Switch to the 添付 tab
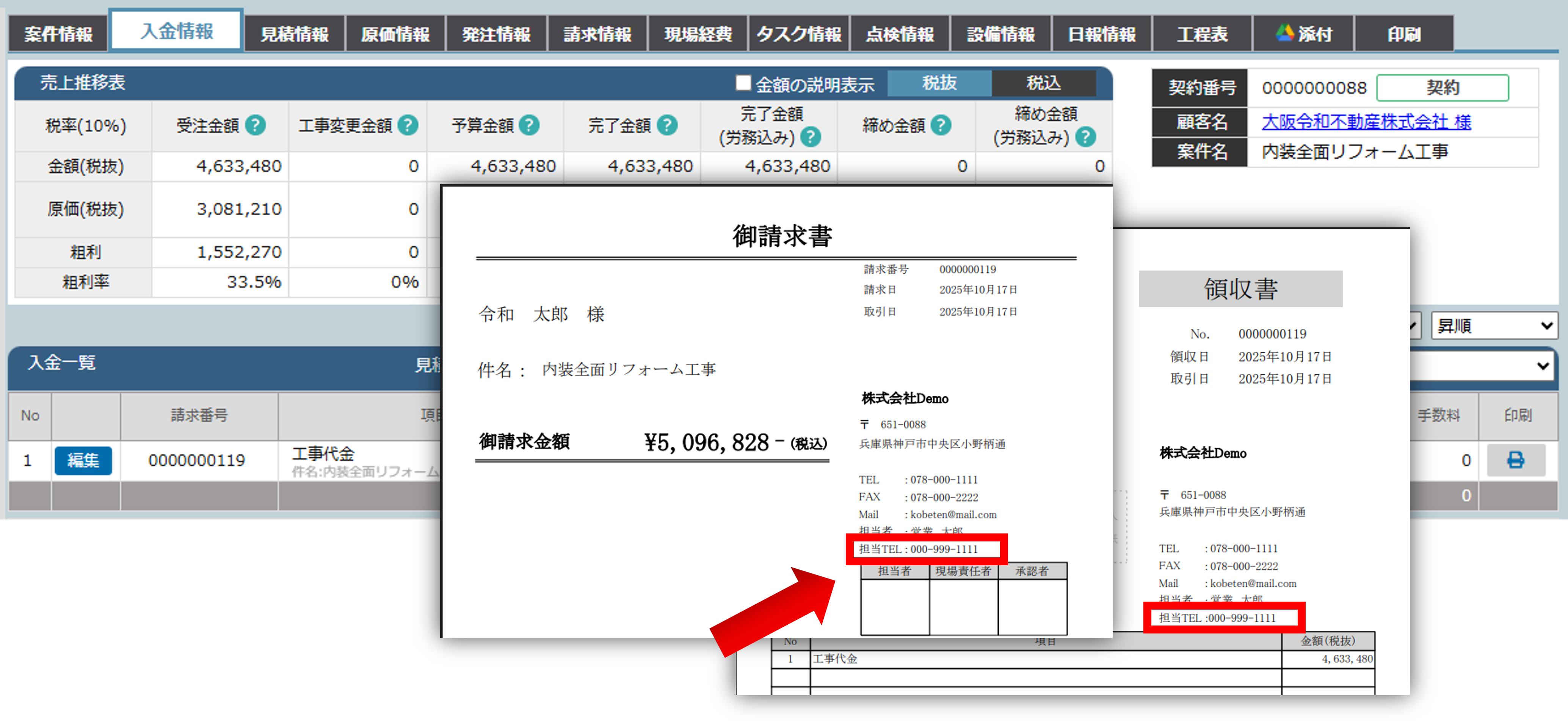 coord(1303,34)
